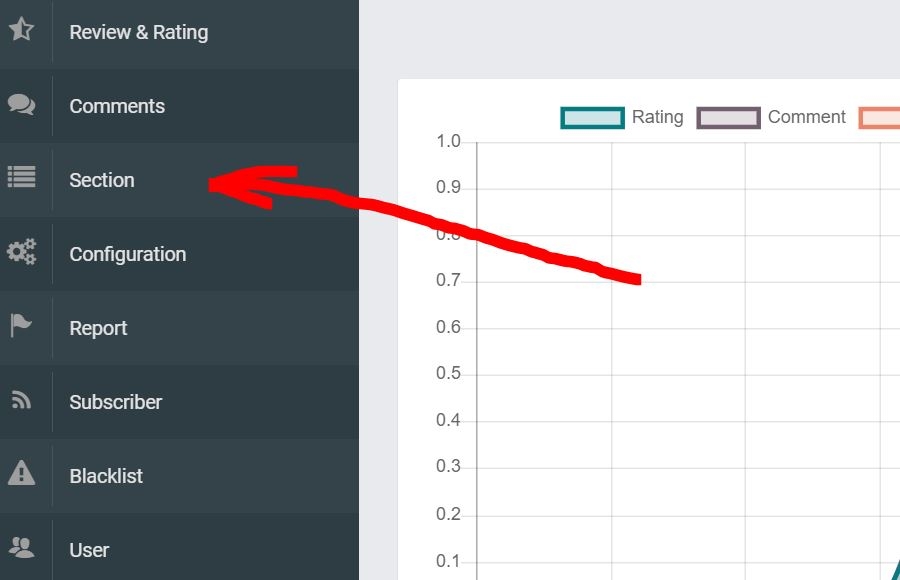Click the star icon beside Review & Rating

point(21,30)
